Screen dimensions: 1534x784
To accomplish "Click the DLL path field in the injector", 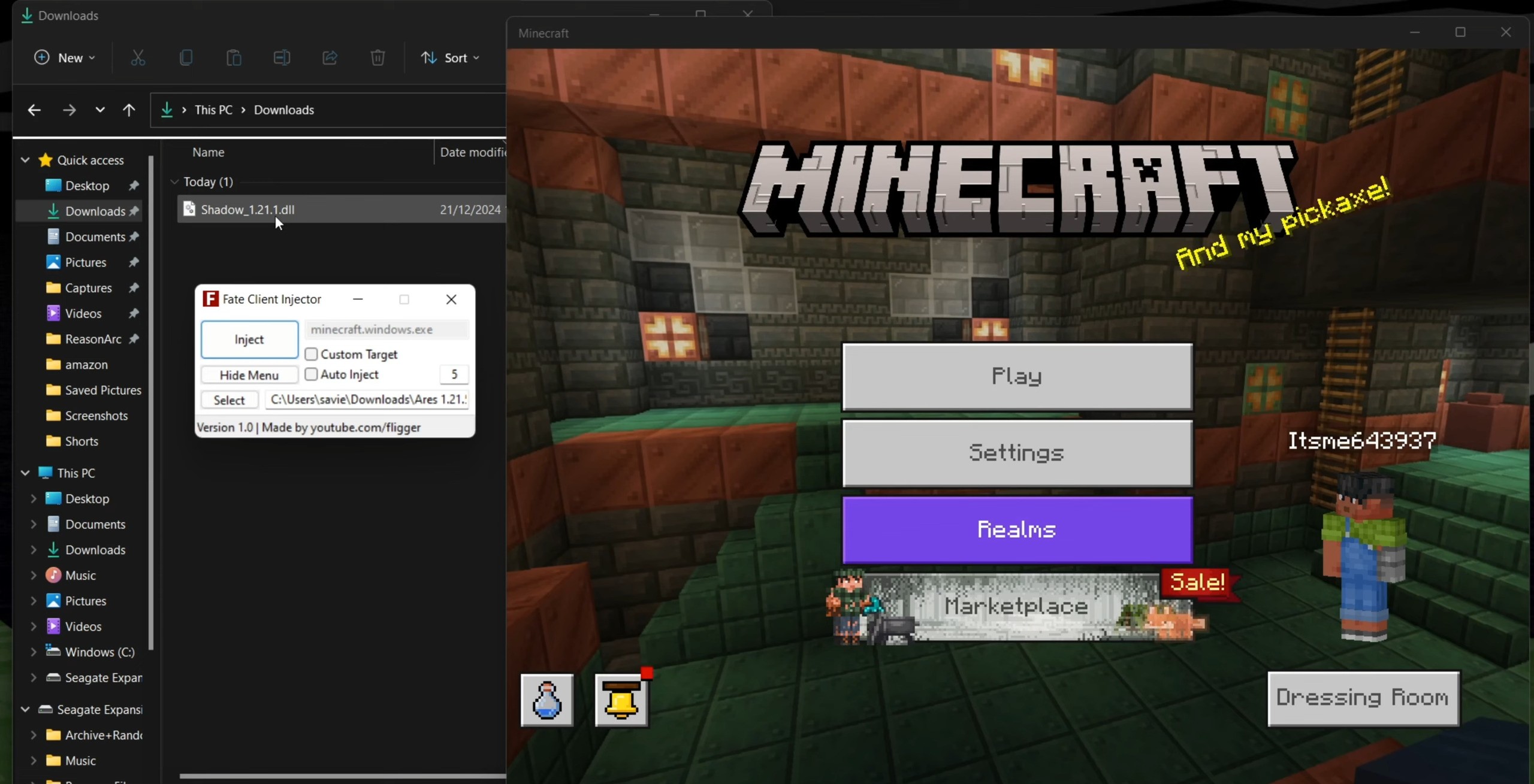I will (x=367, y=399).
